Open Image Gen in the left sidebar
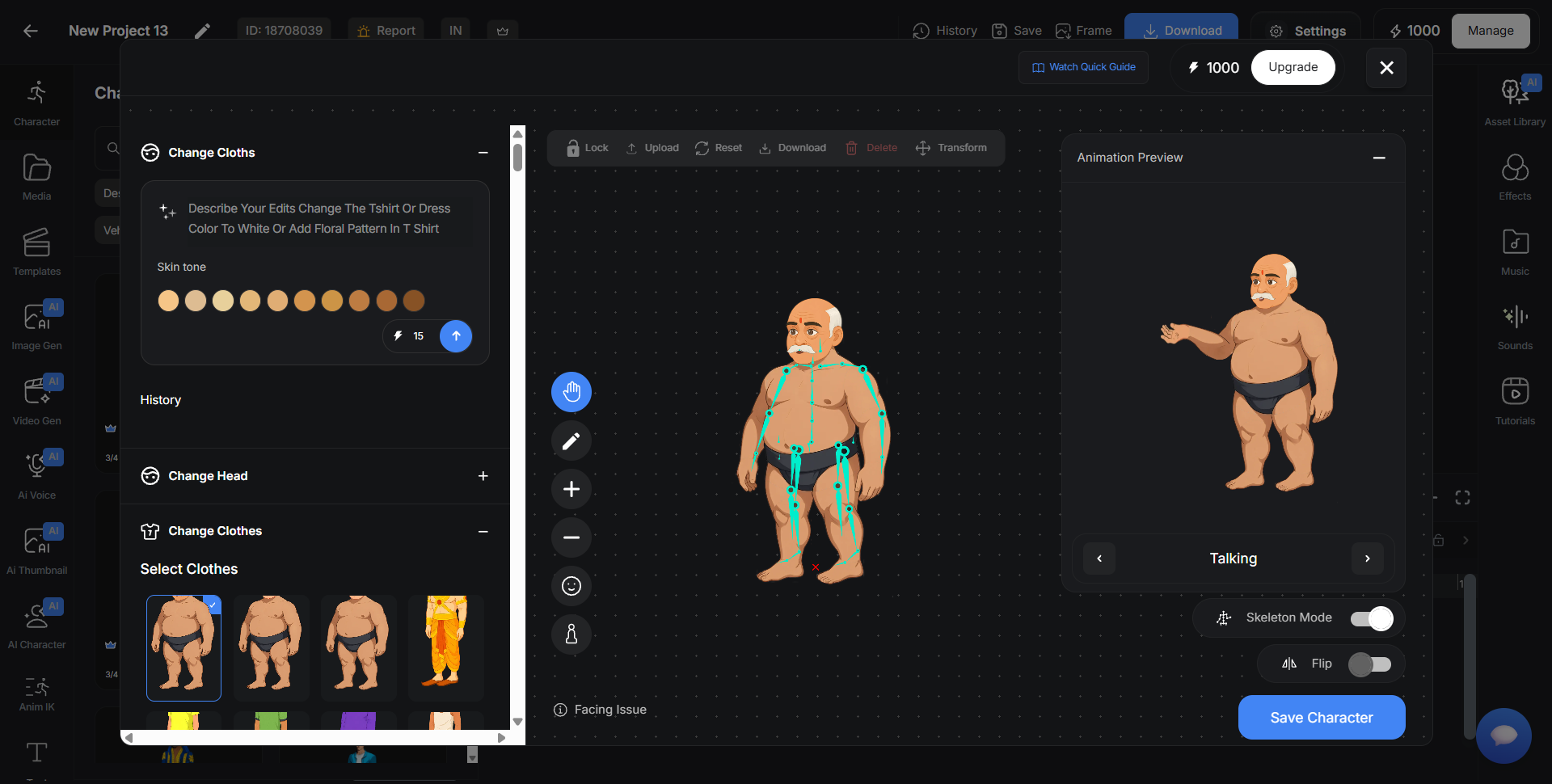The width and height of the screenshot is (1552, 784). pos(36,327)
